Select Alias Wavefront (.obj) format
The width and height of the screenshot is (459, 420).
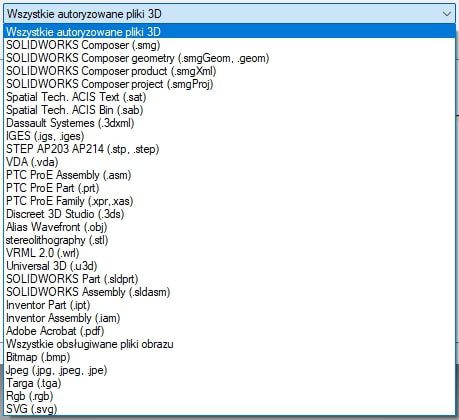(x=229, y=227)
